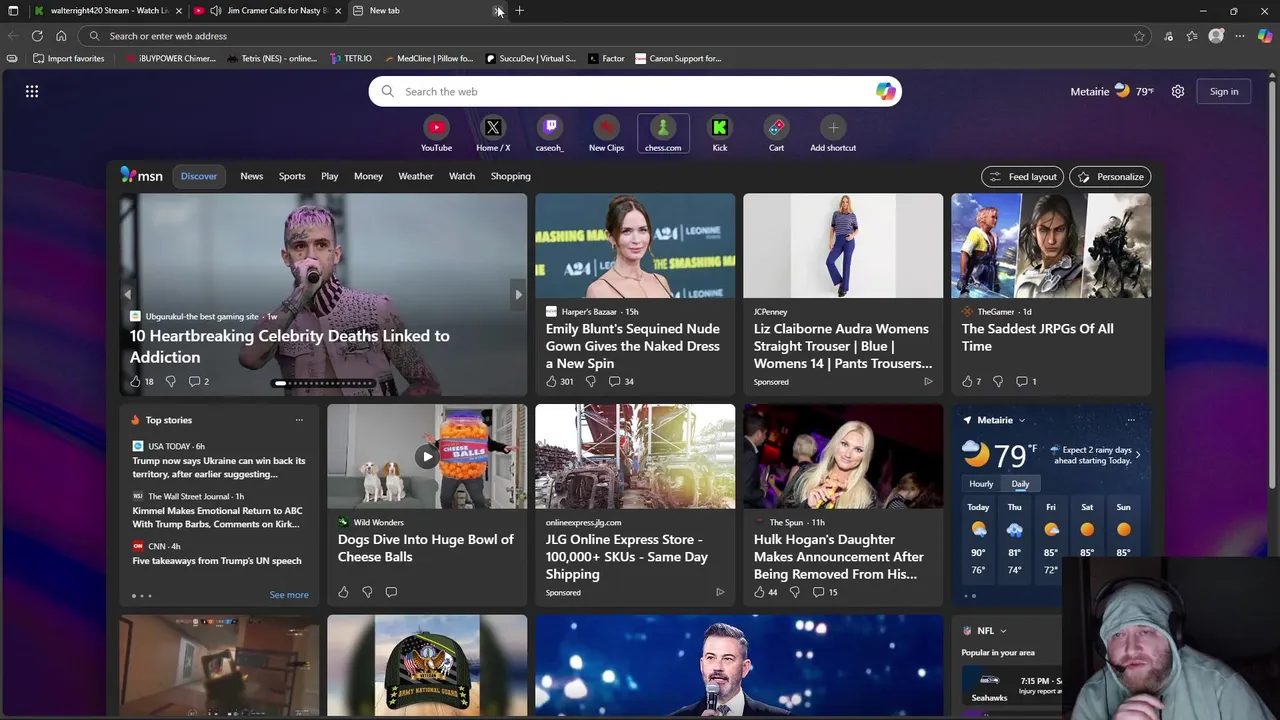Open a new tab with plus button
Screen dimensions: 1280x720
click(x=520, y=11)
